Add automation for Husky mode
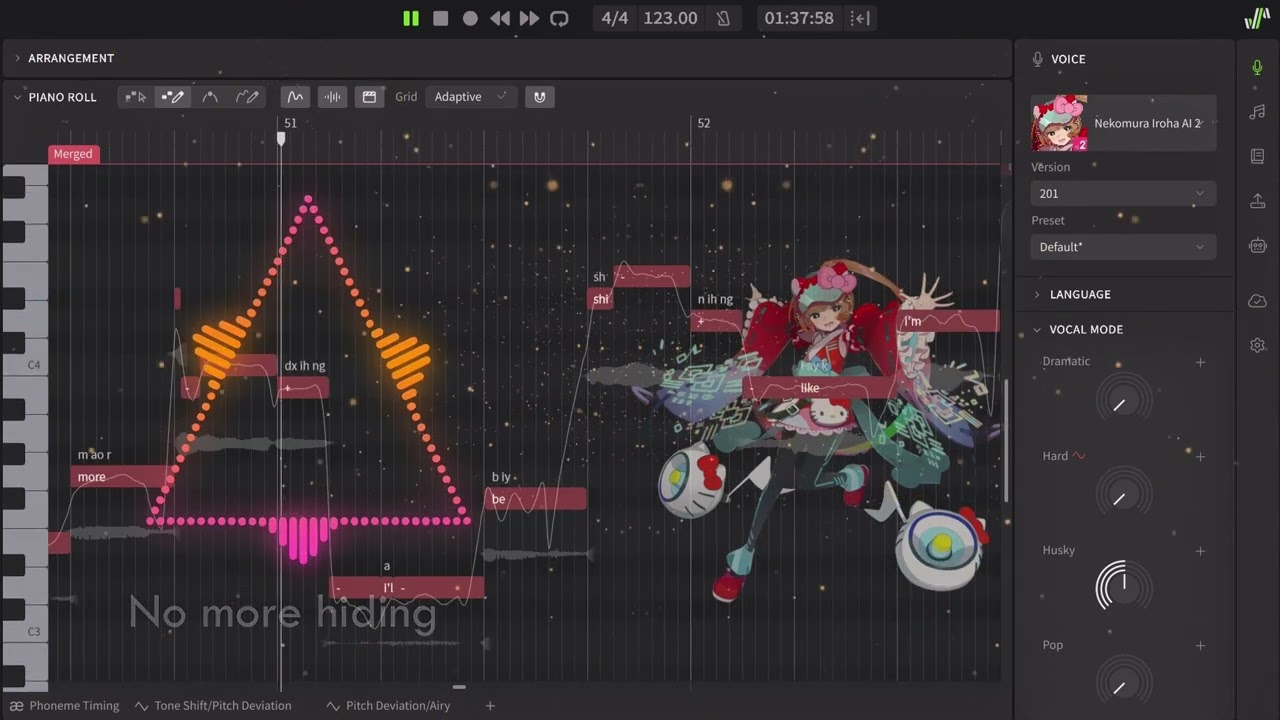 click(1201, 551)
